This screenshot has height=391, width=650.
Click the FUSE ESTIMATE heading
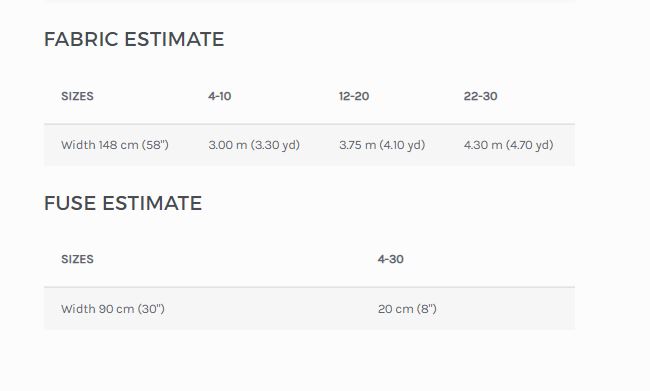click(123, 203)
